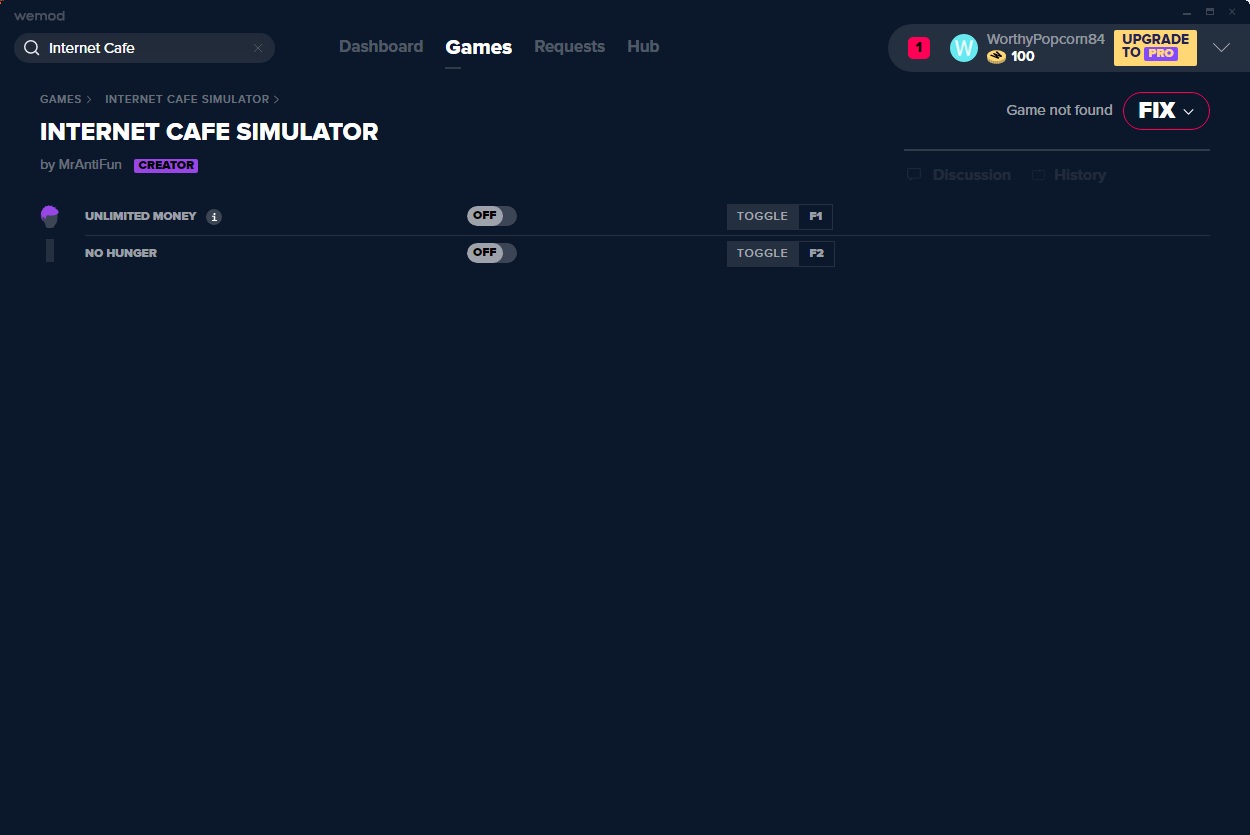
Task: Enable the Unlimited Money cheat toggle
Action: (x=491, y=216)
